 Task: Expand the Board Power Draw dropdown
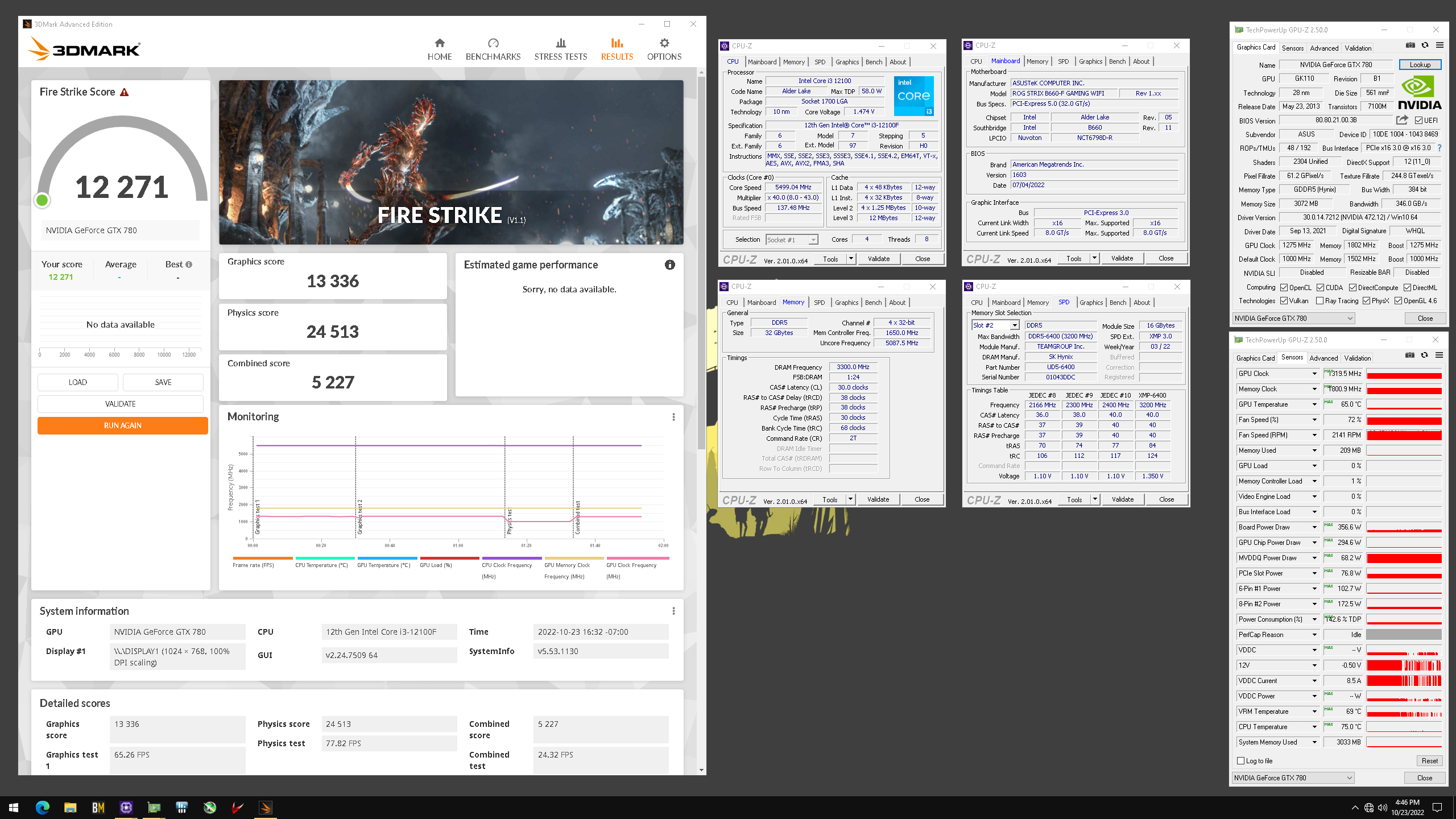[1314, 527]
